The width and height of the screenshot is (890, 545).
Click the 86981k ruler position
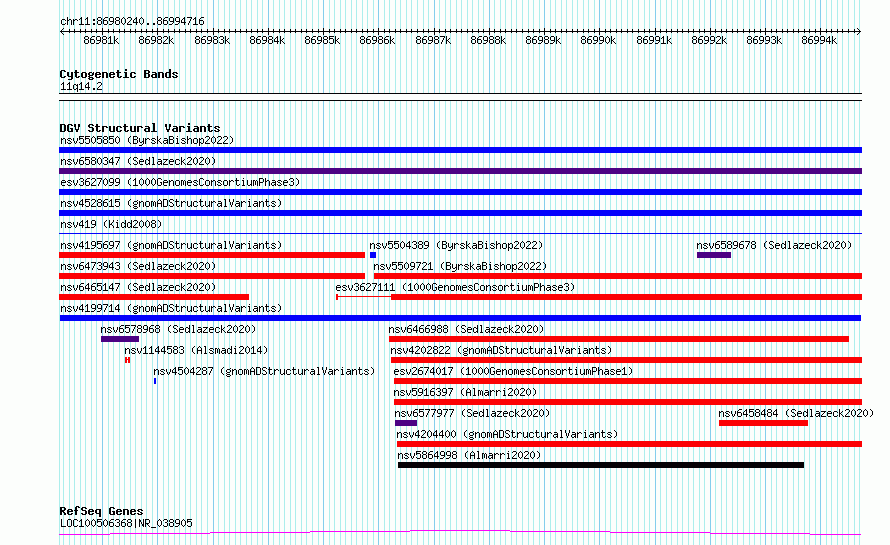[101, 40]
